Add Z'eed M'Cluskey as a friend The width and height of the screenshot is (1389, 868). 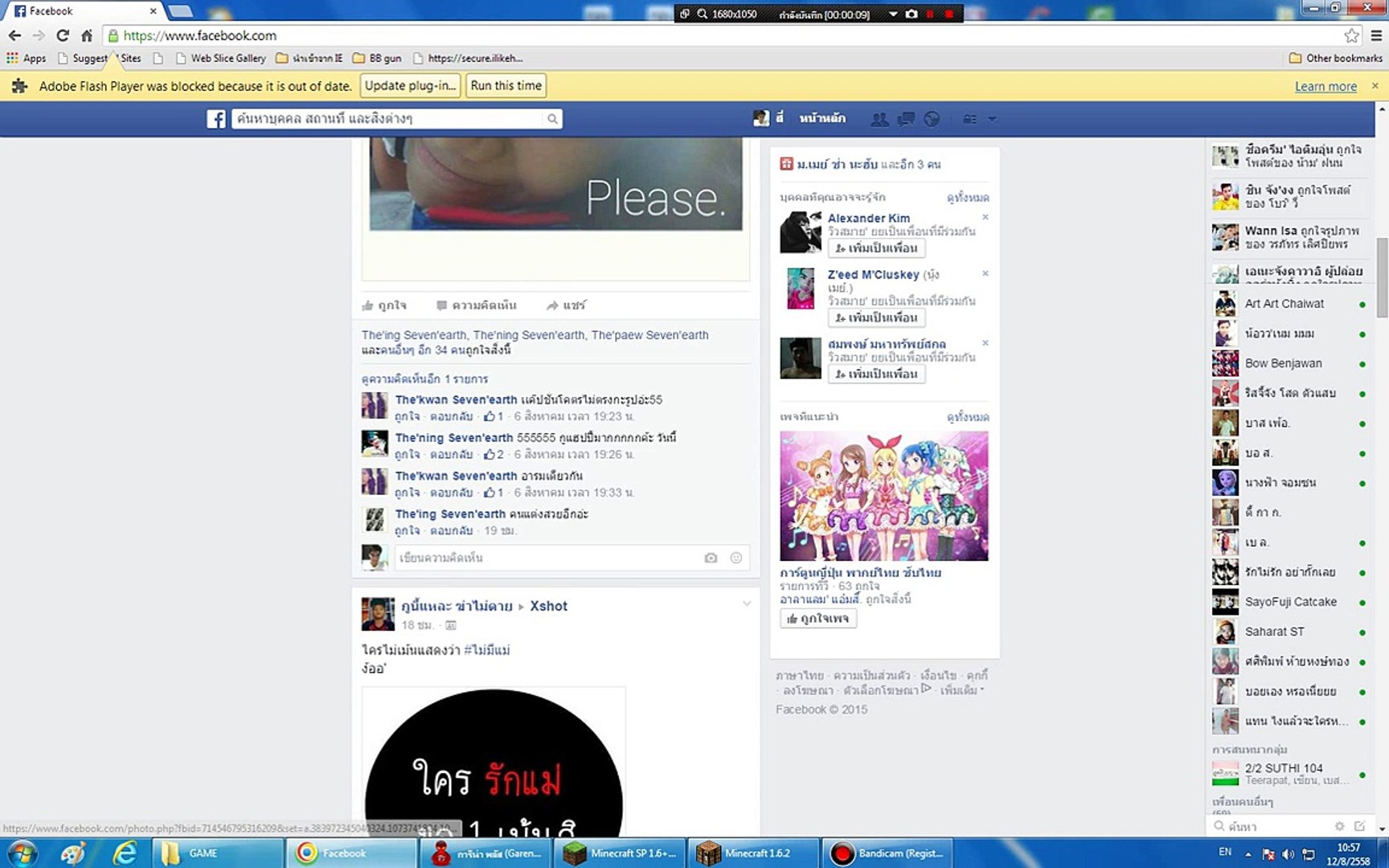coord(876,318)
